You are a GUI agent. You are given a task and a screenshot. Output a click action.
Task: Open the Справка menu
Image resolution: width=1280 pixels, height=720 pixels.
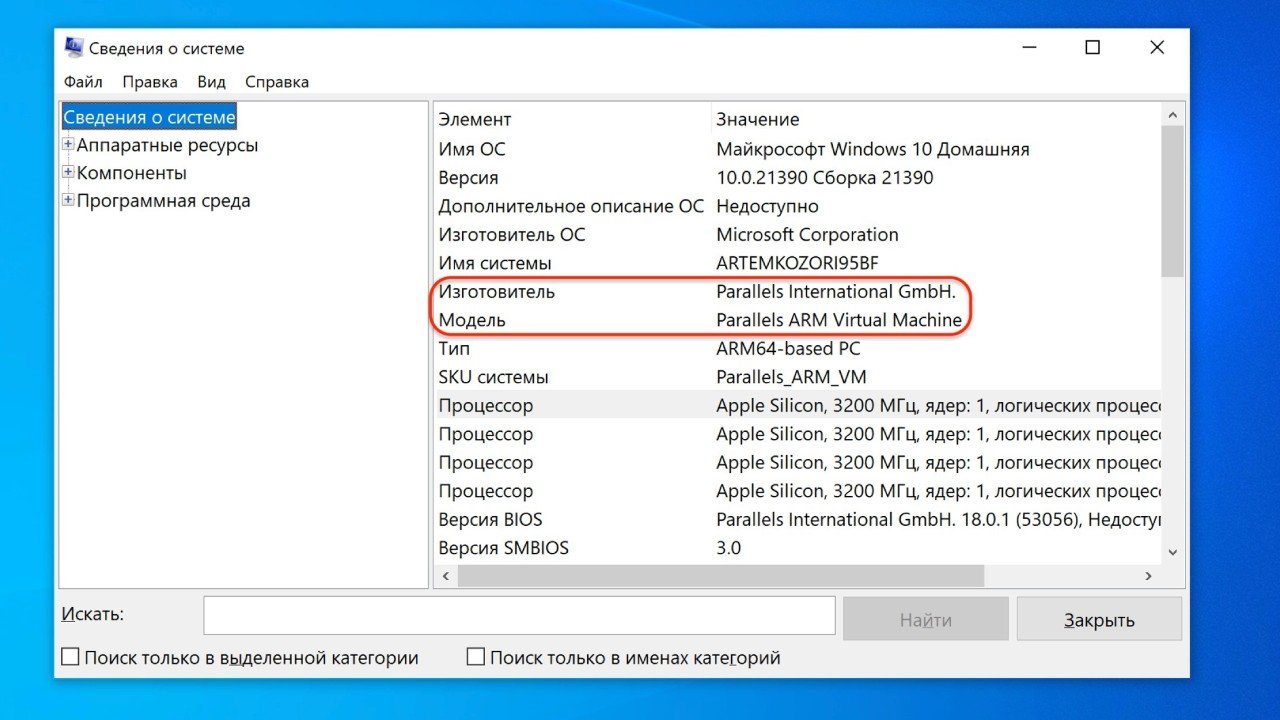277,82
